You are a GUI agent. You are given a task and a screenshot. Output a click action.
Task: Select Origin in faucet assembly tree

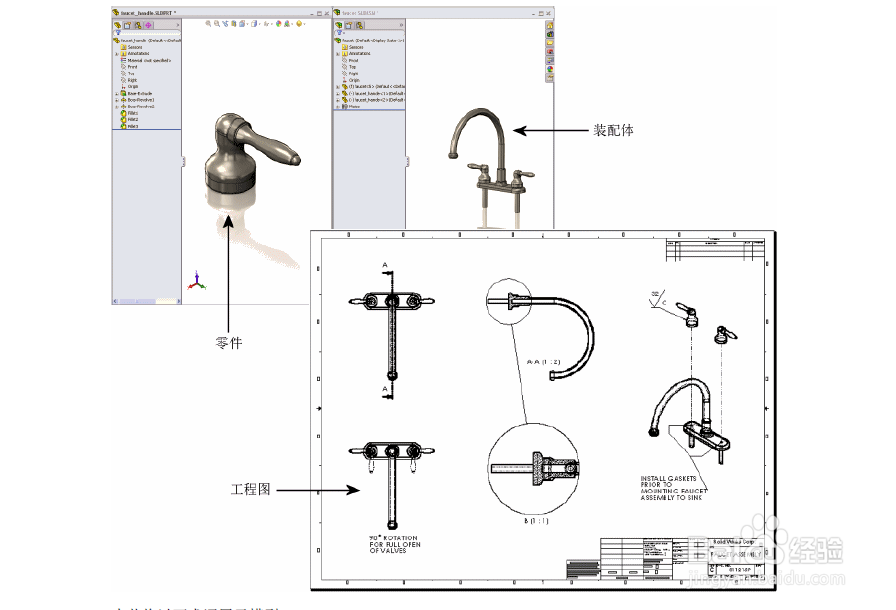pos(351,80)
